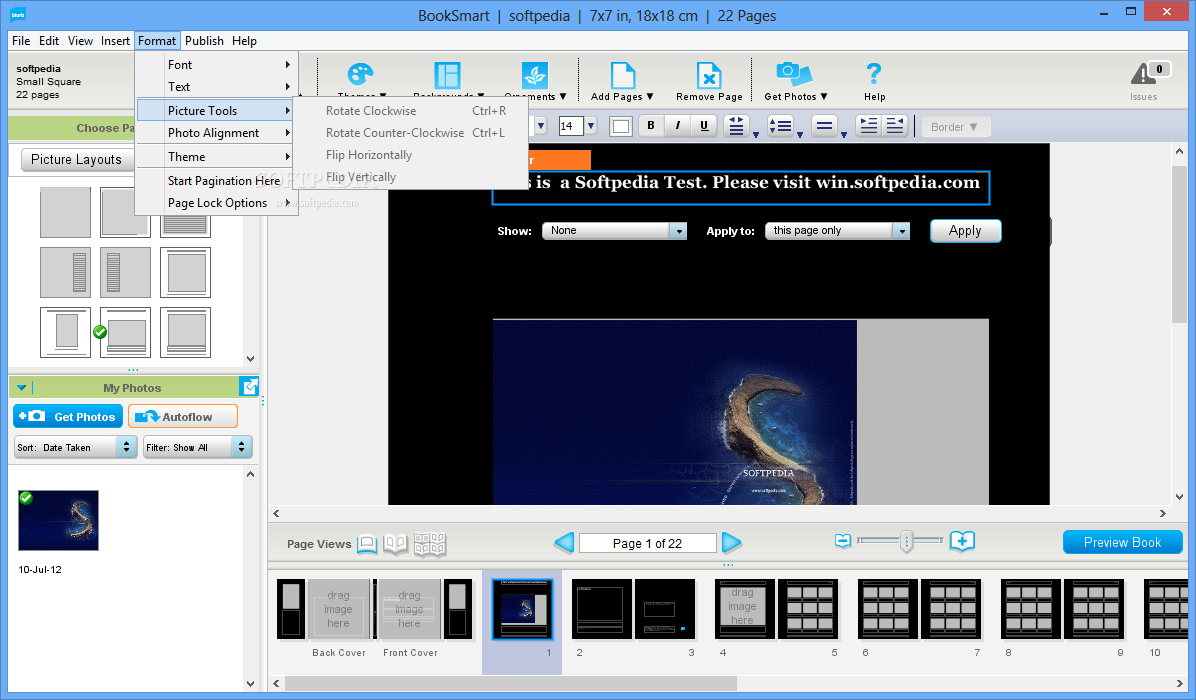Open the View menu
The width and height of the screenshot is (1196, 700).
click(x=80, y=40)
